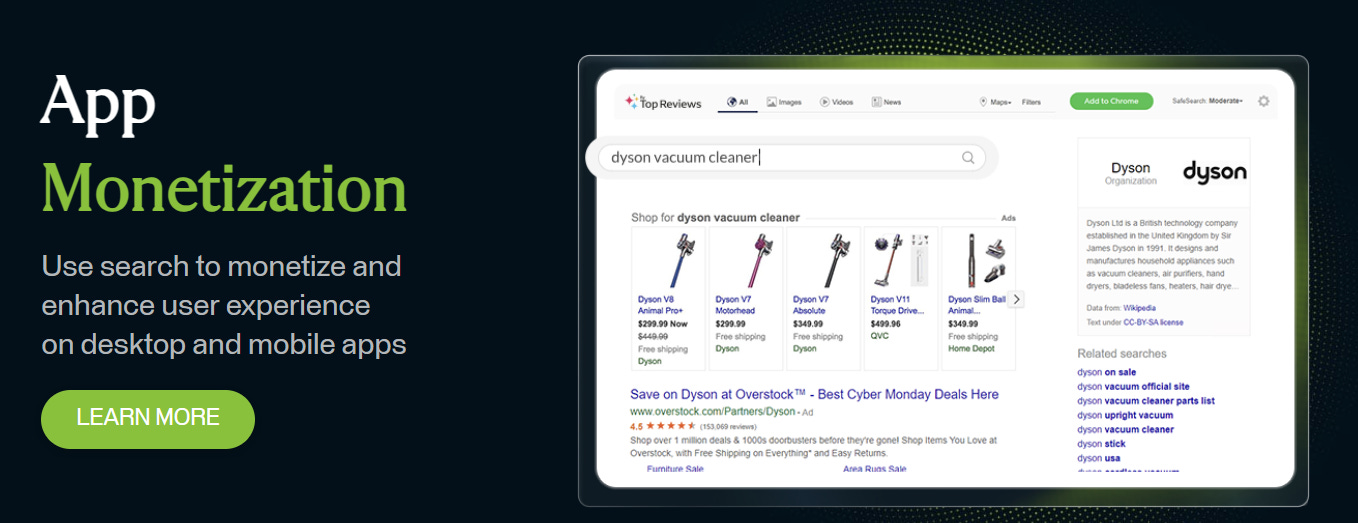Click the Add to Chrome button
The width and height of the screenshot is (1358, 523).
[1111, 101]
